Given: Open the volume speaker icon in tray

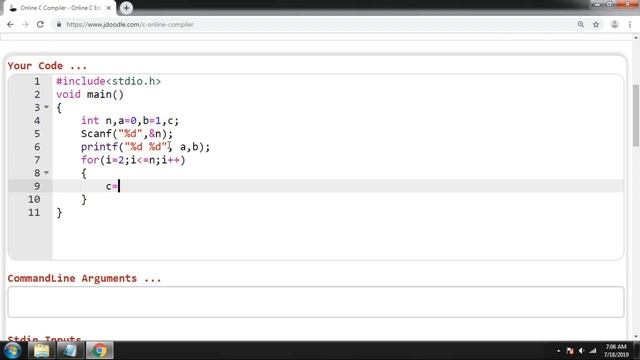Looking at the screenshot, I should (581, 351).
